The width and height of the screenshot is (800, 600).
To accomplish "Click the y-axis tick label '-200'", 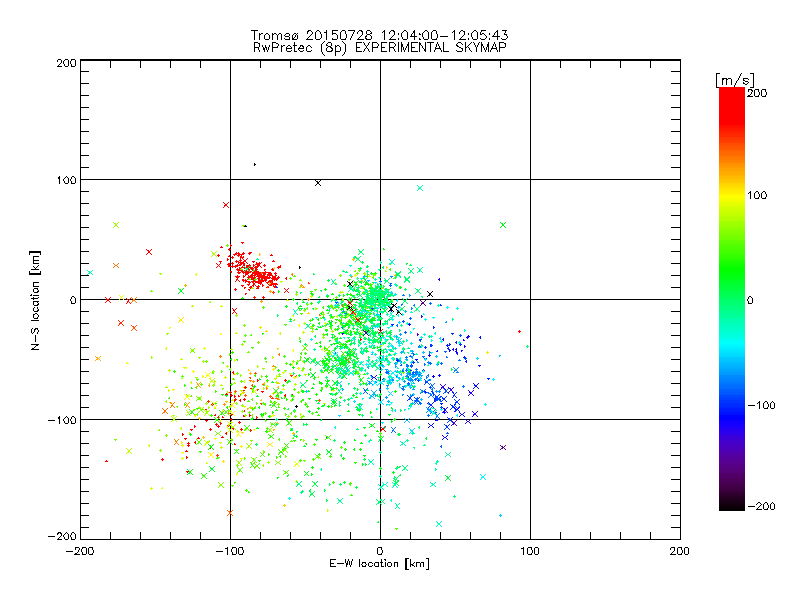I will [62, 536].
